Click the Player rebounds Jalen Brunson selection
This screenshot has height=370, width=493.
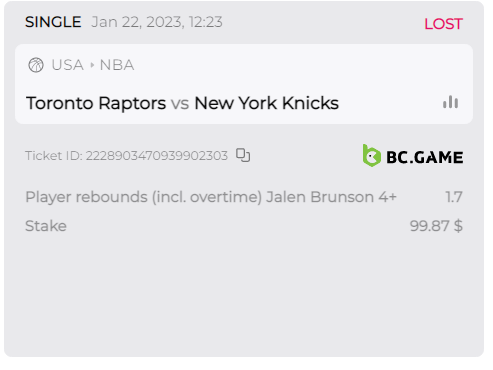[211, 197]
